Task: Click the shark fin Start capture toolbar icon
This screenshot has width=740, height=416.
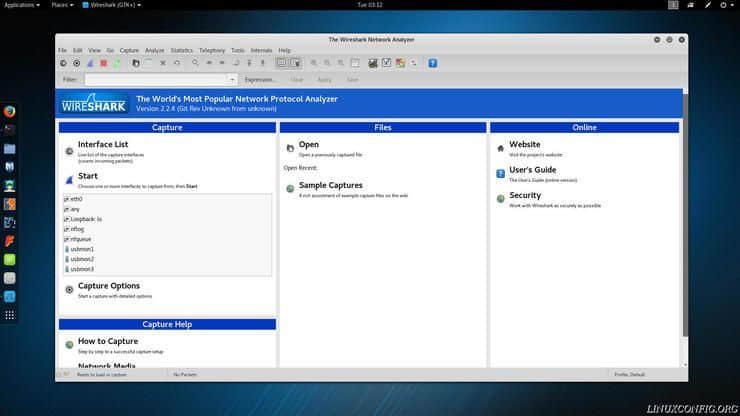Action: pos(90,63)
